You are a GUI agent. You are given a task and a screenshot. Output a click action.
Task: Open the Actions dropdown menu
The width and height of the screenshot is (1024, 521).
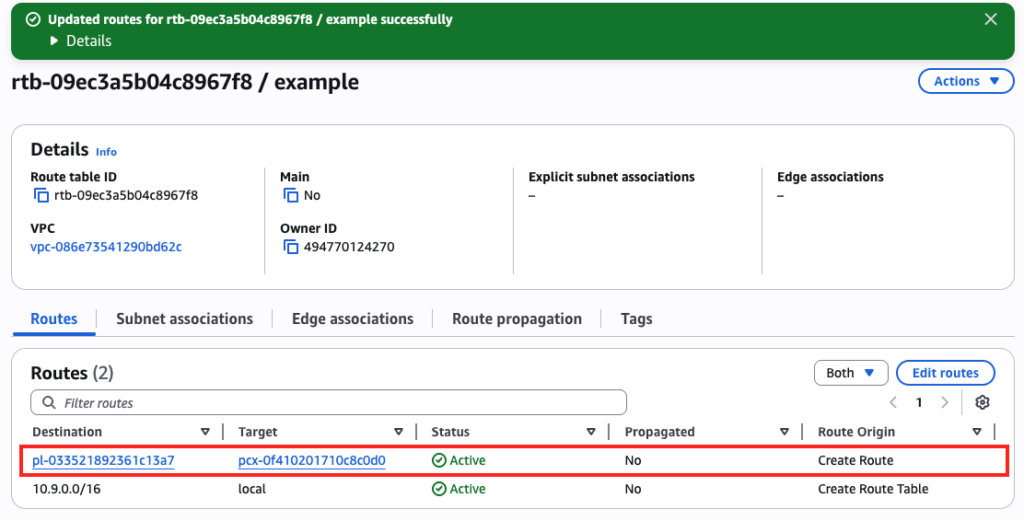coord(966,82)
